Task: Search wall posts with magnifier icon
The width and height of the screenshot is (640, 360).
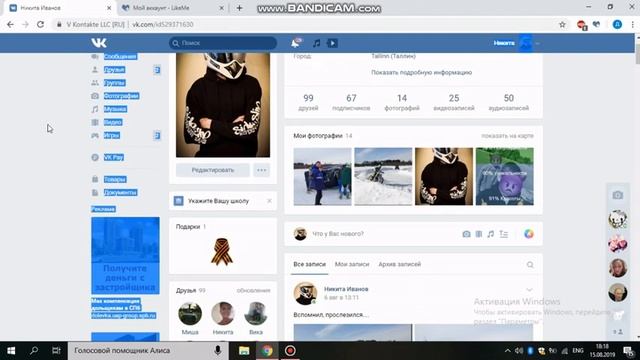Action: [x=530, y=265]
